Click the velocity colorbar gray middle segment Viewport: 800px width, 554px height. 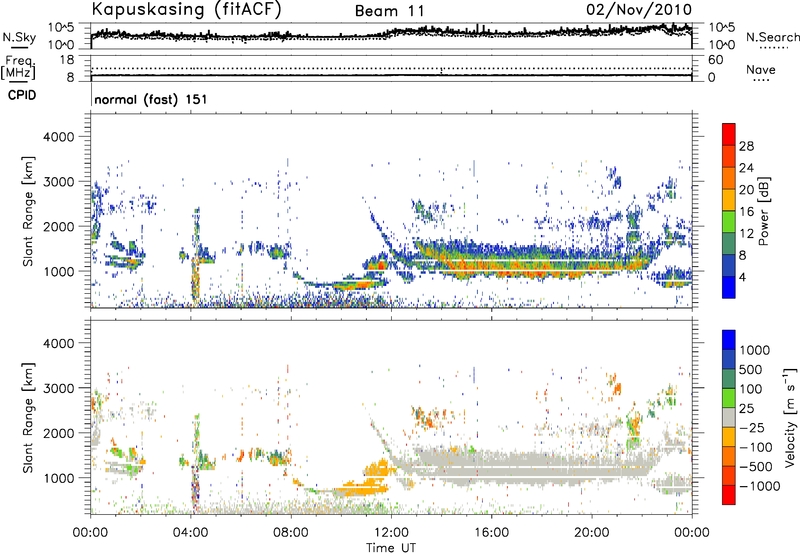click(729, 417)
